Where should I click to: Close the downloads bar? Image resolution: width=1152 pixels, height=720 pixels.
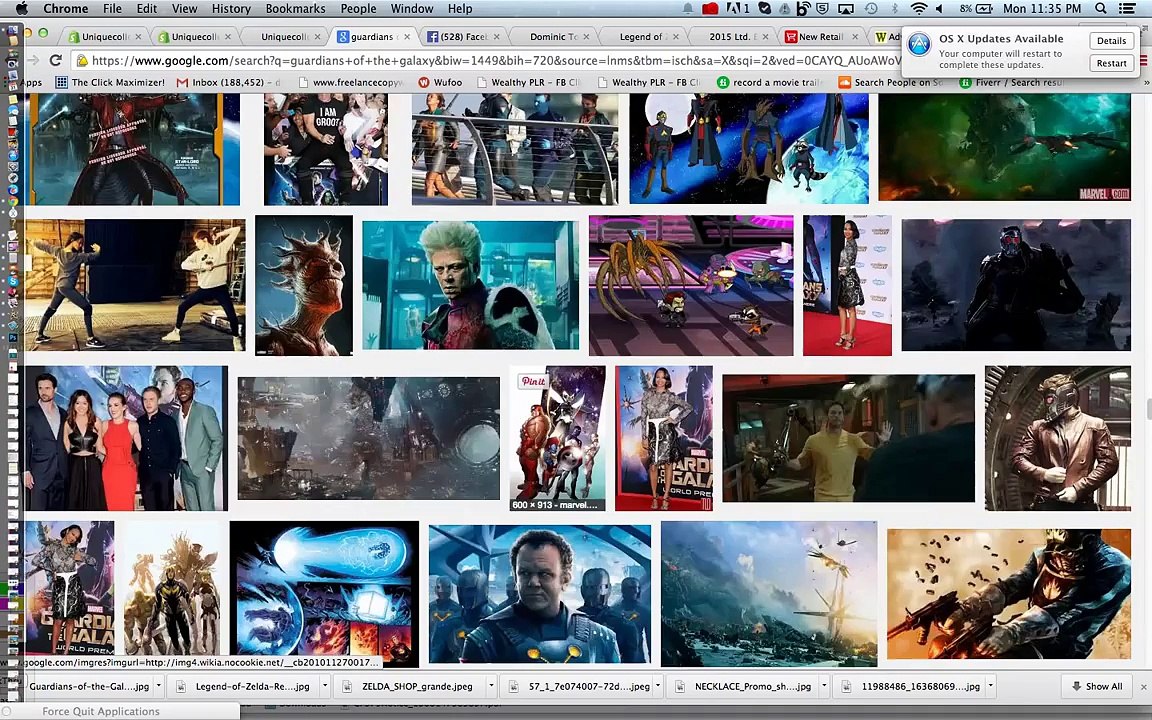[1143, 687]
